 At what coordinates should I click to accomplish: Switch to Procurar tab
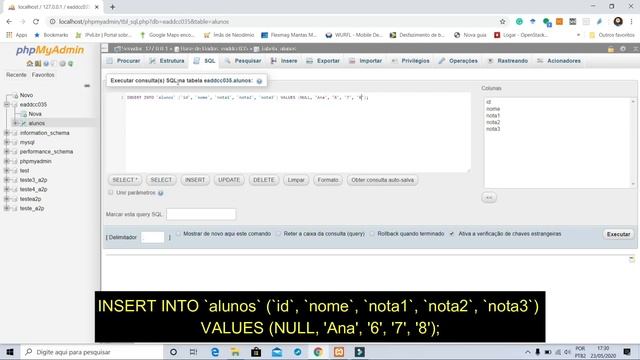[124, 61]
